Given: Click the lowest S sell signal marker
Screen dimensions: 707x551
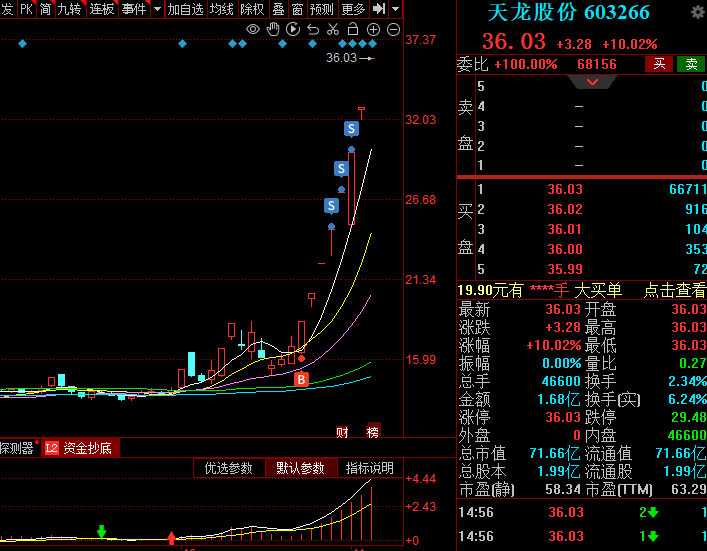Looking at the screenshot, I should click(x=331, y=206).
